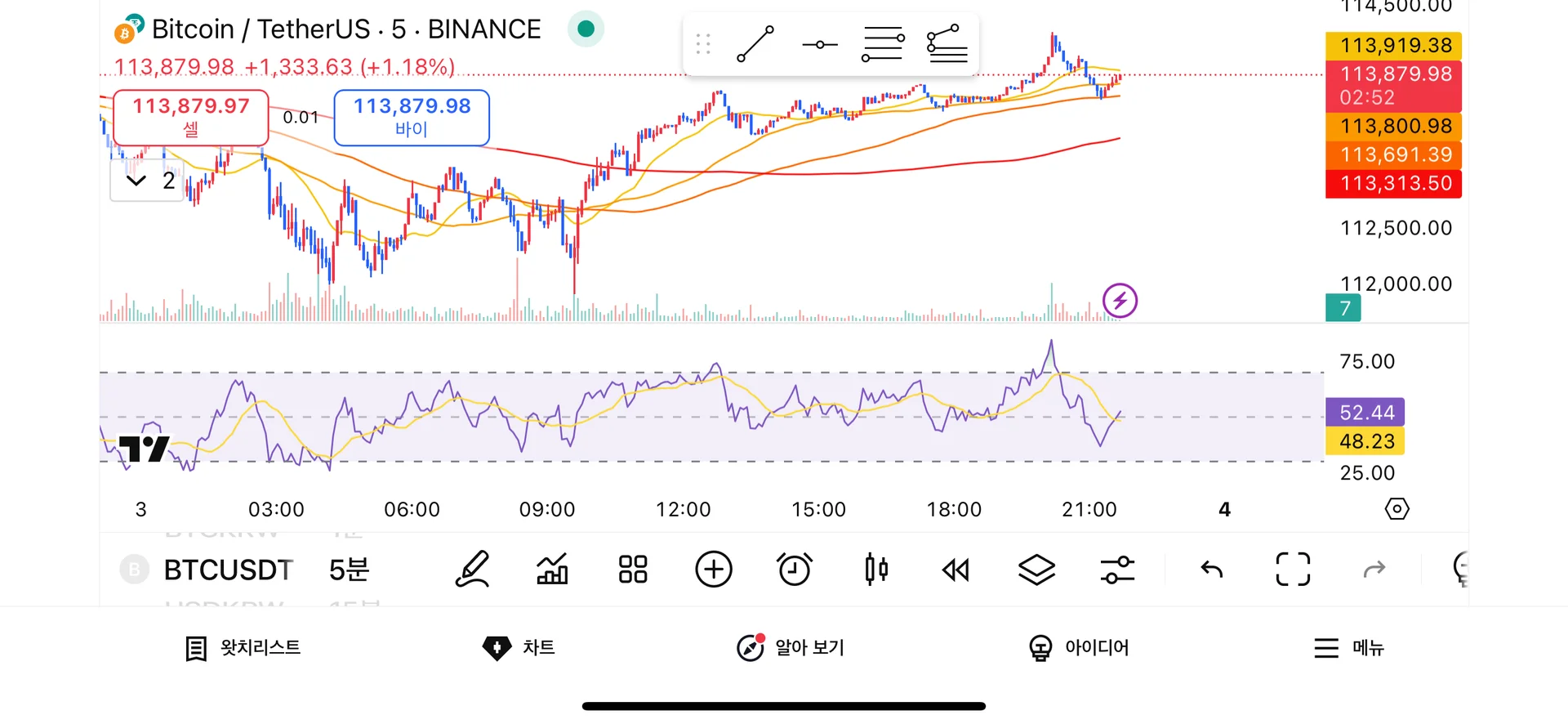
Task: Select the horizontal ray drawing tool
Action: [819, 44]
